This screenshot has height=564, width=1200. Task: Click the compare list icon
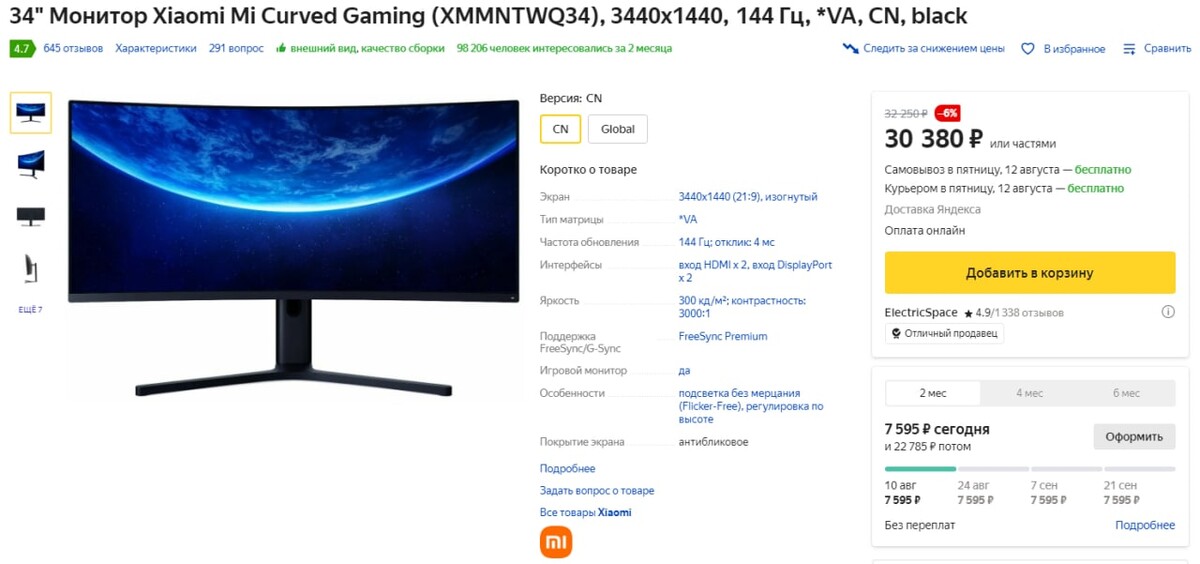pyautogui.click(x=1129, y=48)
